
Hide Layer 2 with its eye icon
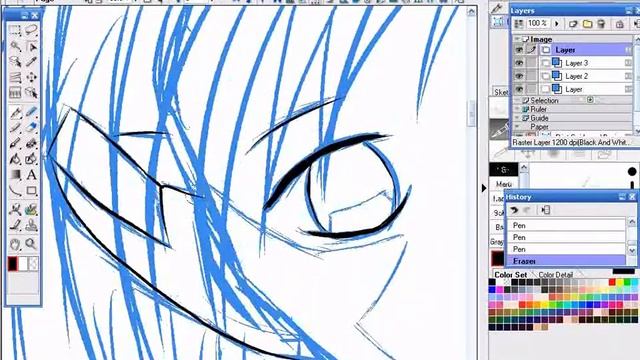pyautogui.click(x=519, y=76)
